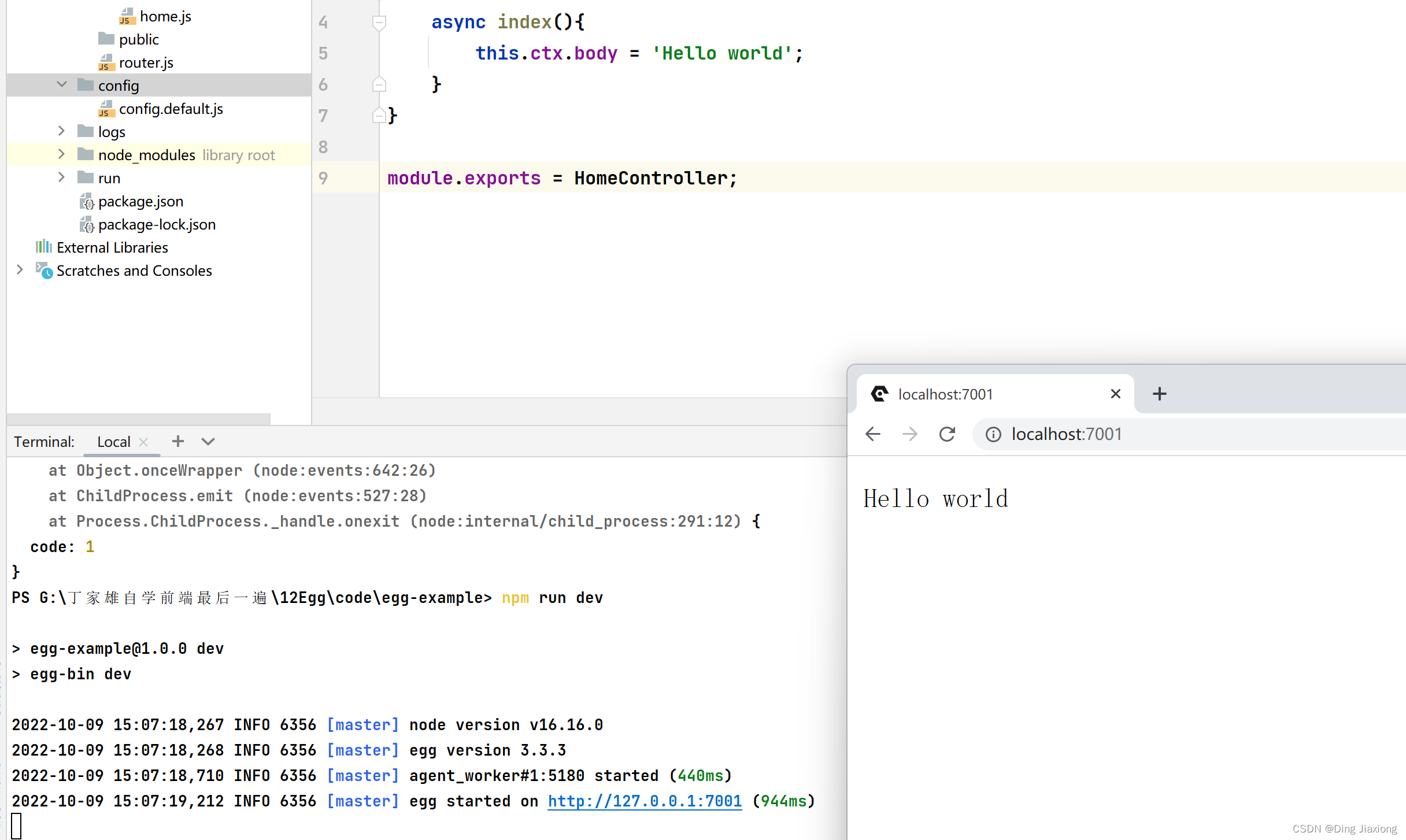Open router.js file icon

pyautogui.click(x=106, y=62)
